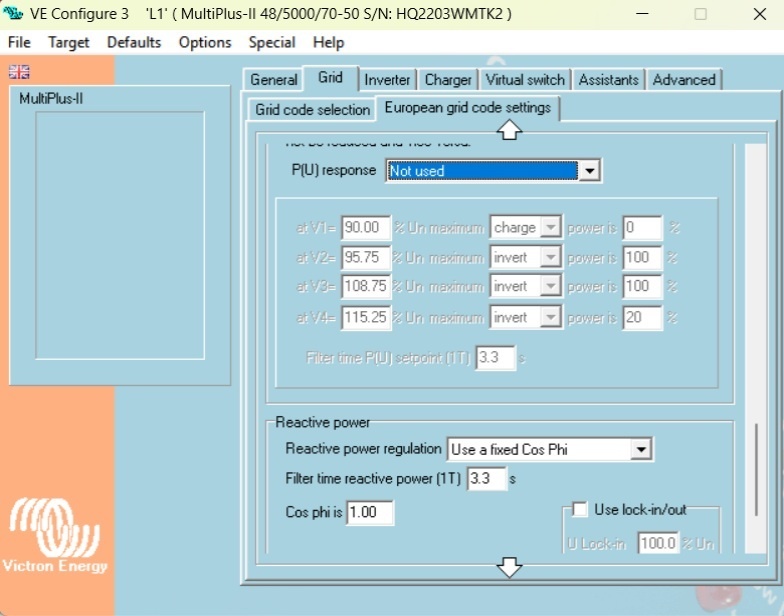The height and width of the screenshot is (616, 784).
Task: Open the V2 invert mode dropdown
Action: (x=550, y=258)
